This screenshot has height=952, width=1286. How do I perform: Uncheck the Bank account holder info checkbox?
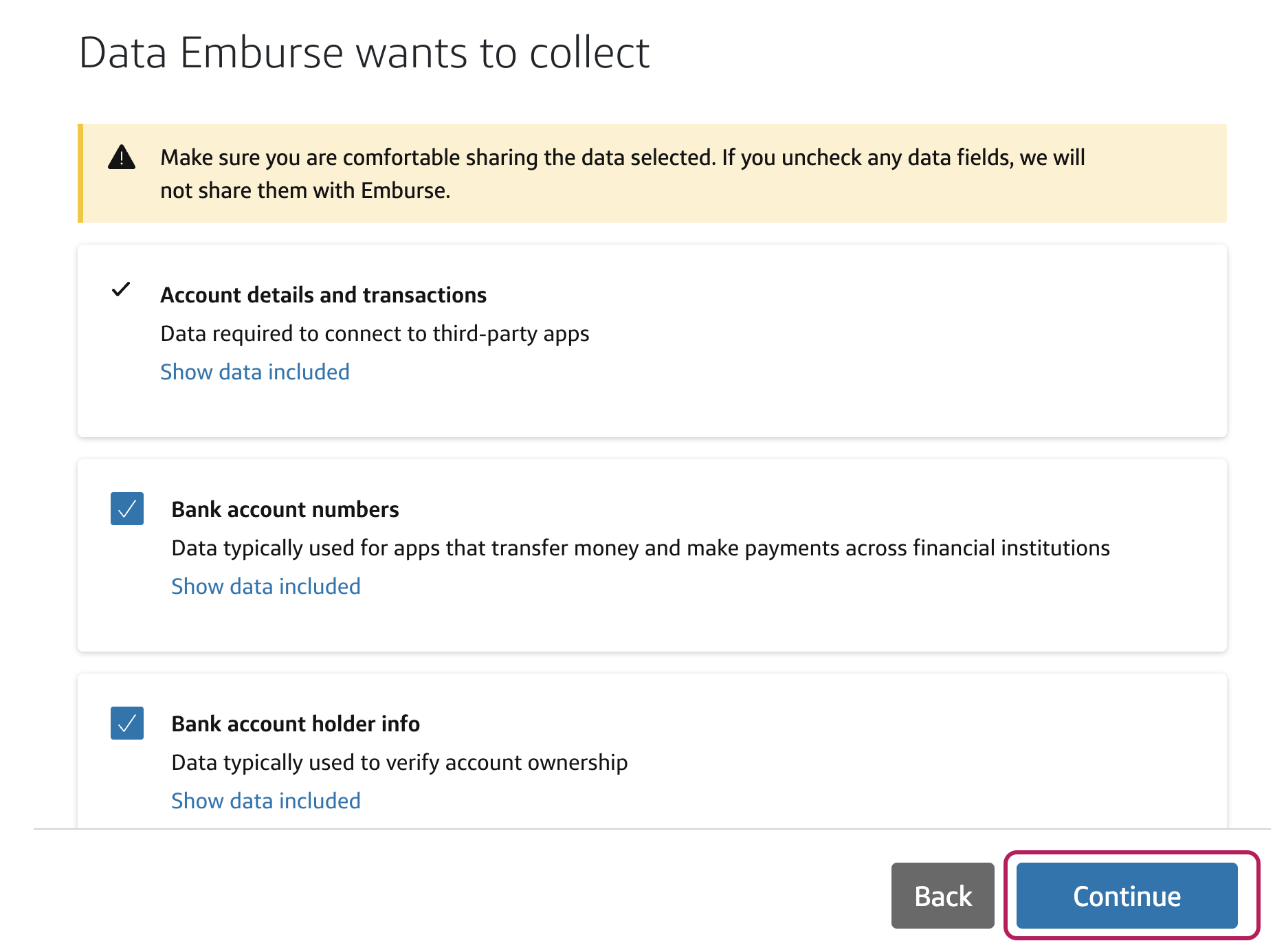(x=127, y=723)
